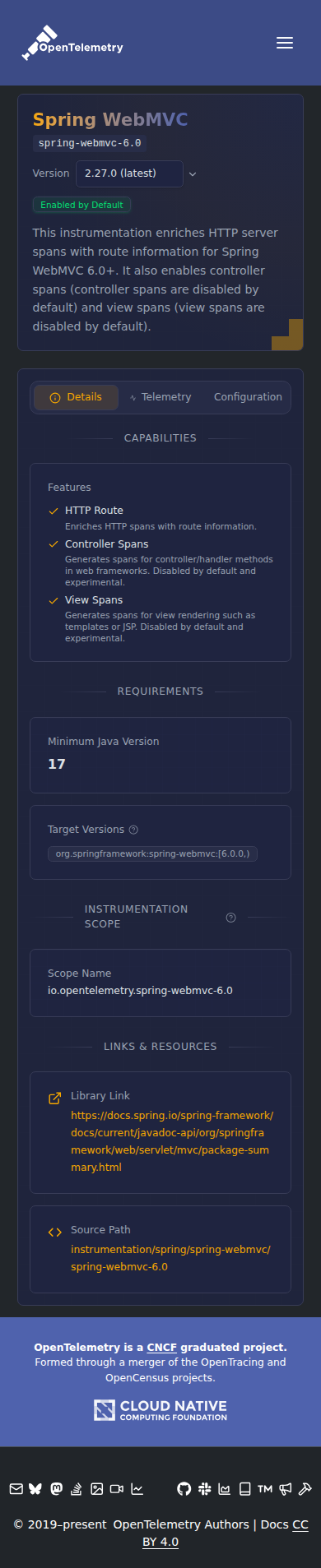Open the Slack icon in footer
The width and height of the screenshot is (321, 1568).
205,1488
